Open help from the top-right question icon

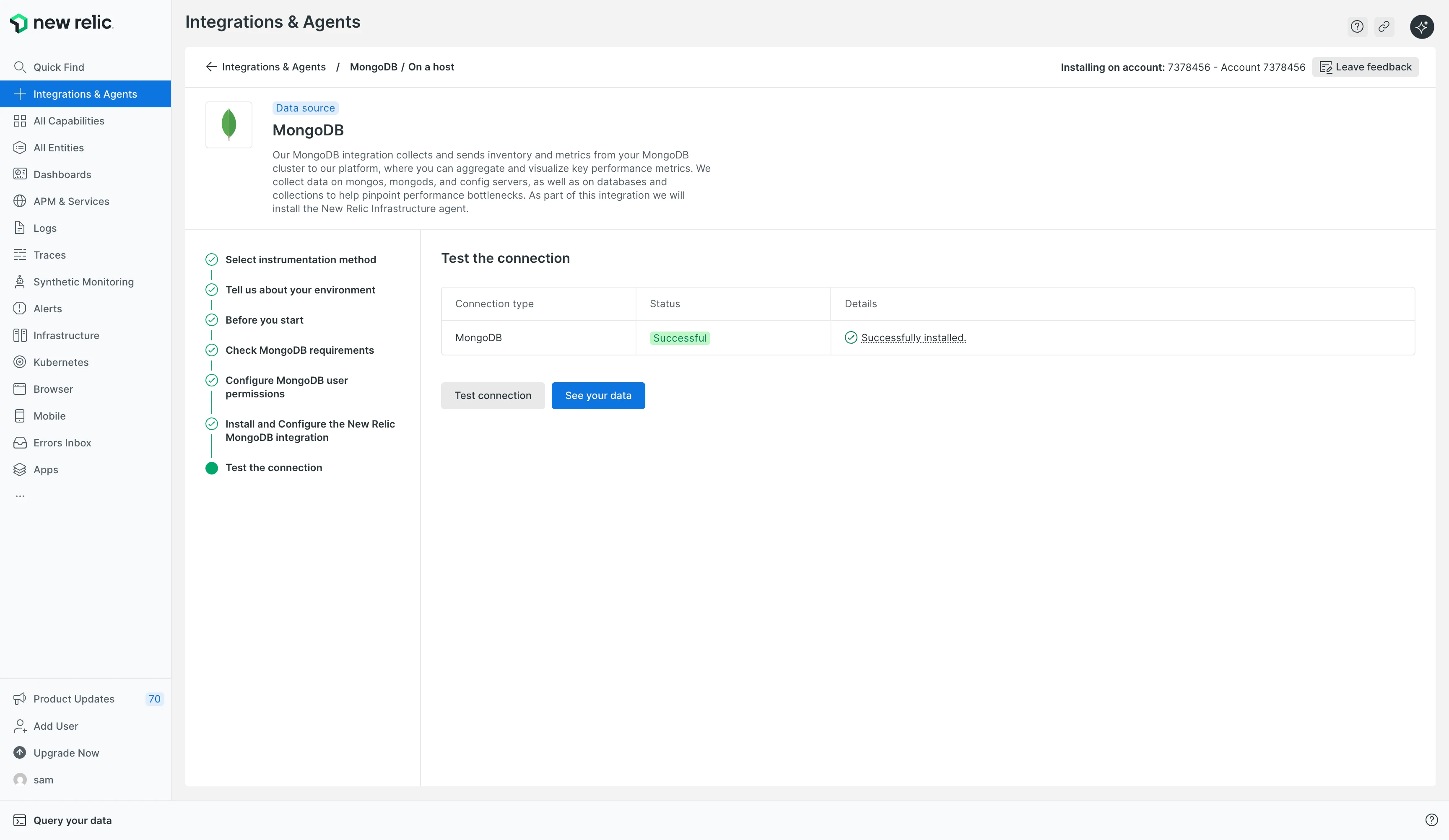coord(1357,26)
